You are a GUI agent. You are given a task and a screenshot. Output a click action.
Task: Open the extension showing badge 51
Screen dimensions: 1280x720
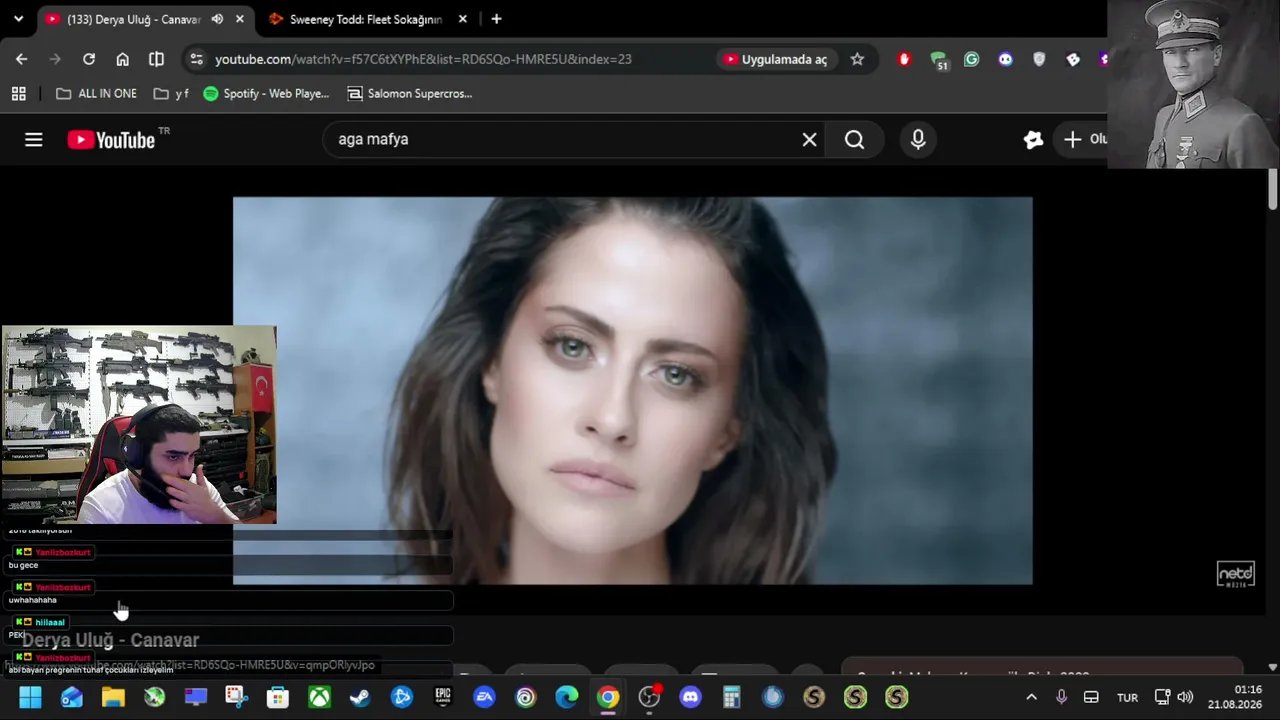click(938, 60)
